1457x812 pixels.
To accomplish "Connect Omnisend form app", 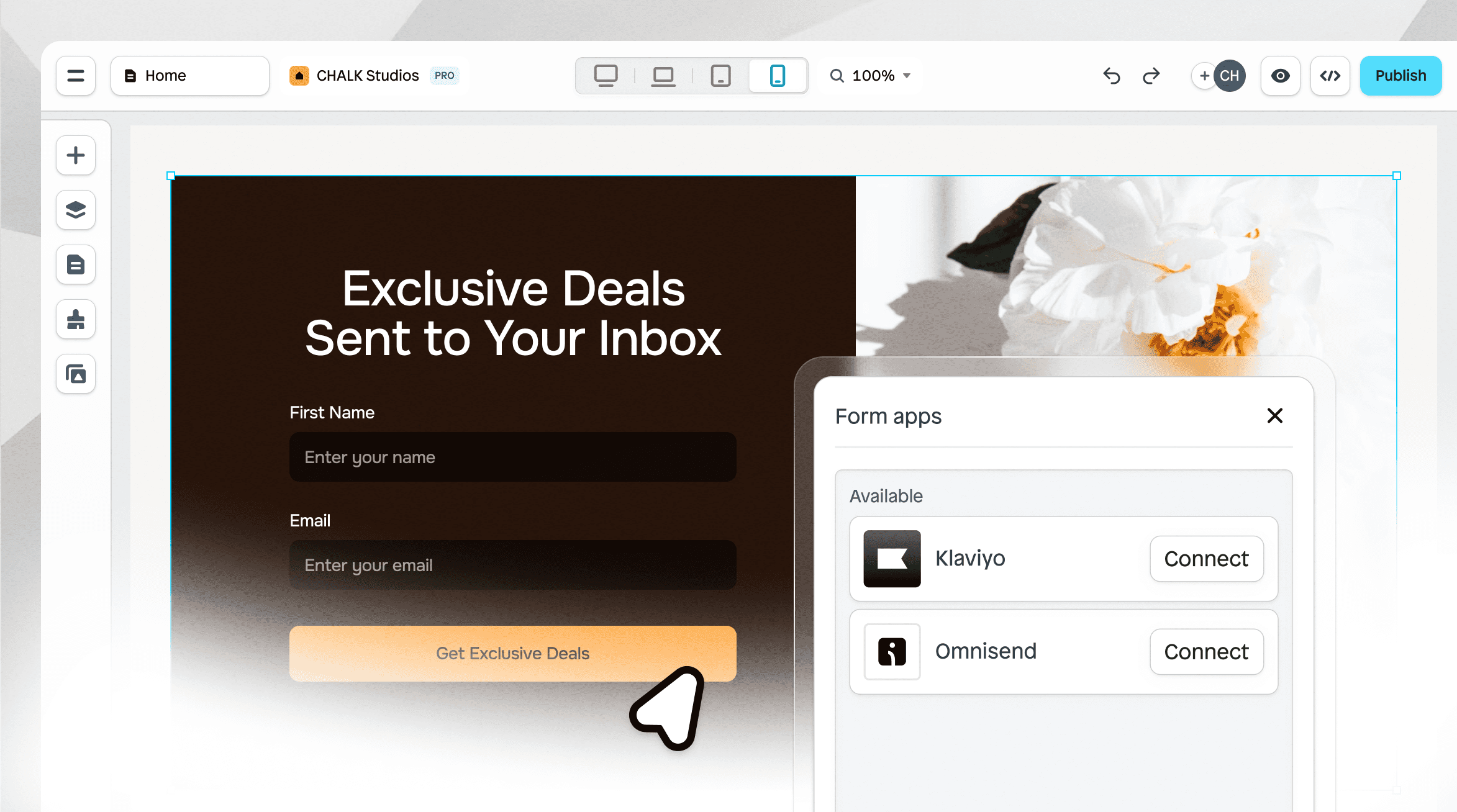I will point(1206,651).
